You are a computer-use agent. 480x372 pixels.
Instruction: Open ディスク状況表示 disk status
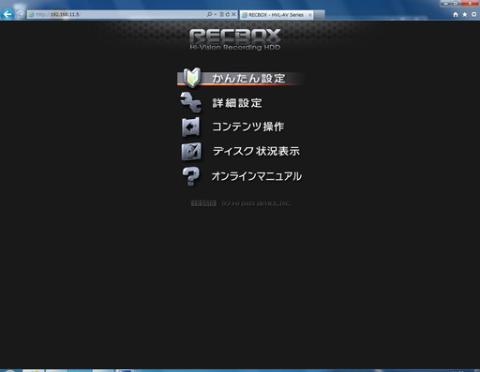click(256, 151)
